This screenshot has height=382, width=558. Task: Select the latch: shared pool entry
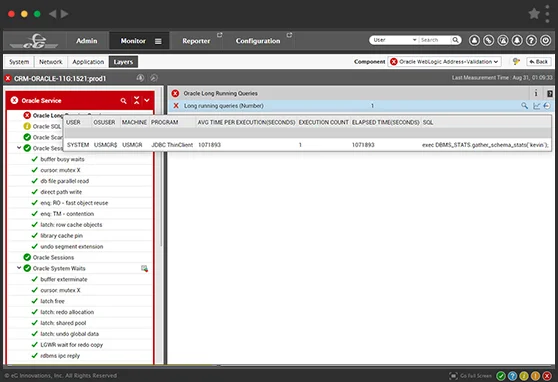point(63,323)
